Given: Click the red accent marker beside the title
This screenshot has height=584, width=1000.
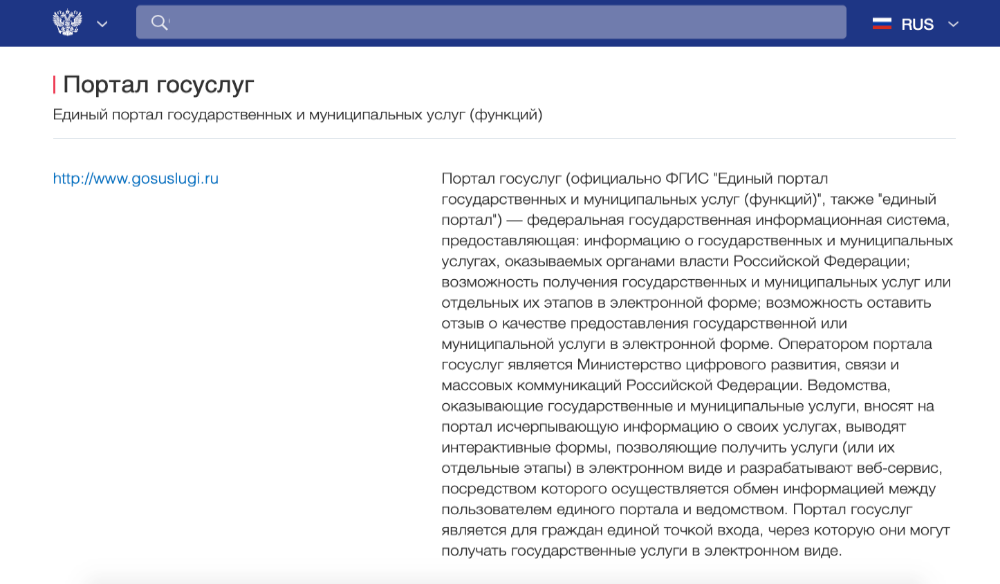Looking at the screenshot, I should [x=55, y=85].
